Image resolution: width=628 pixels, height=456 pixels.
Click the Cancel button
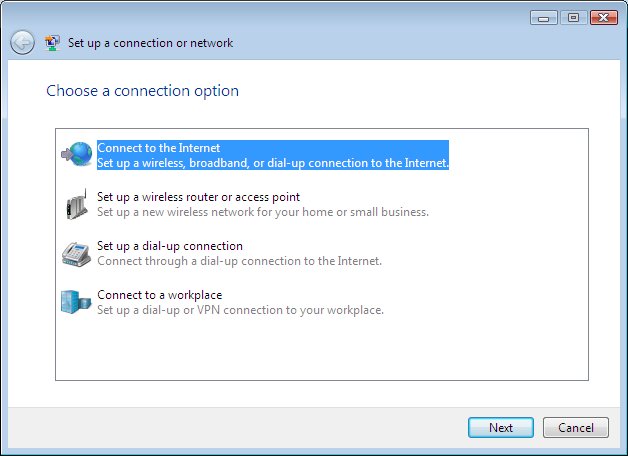coord(576,428)
